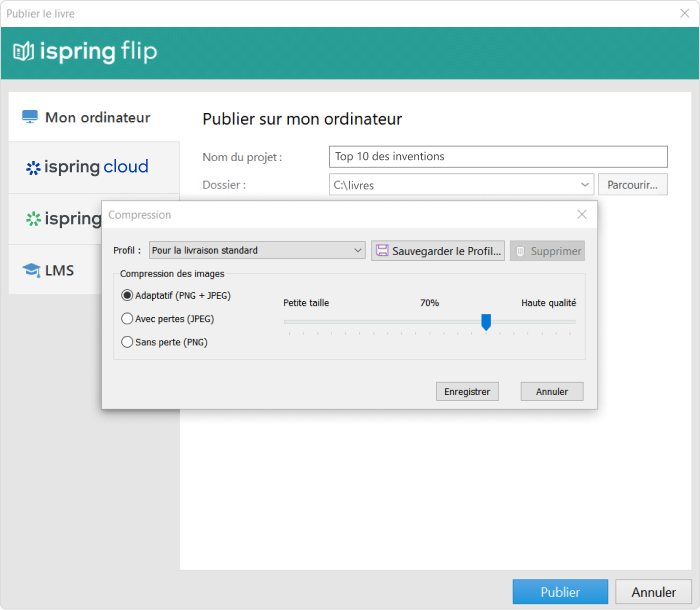
Task: Select Avec pertes (JPEG) option
Action: (168, 319)
